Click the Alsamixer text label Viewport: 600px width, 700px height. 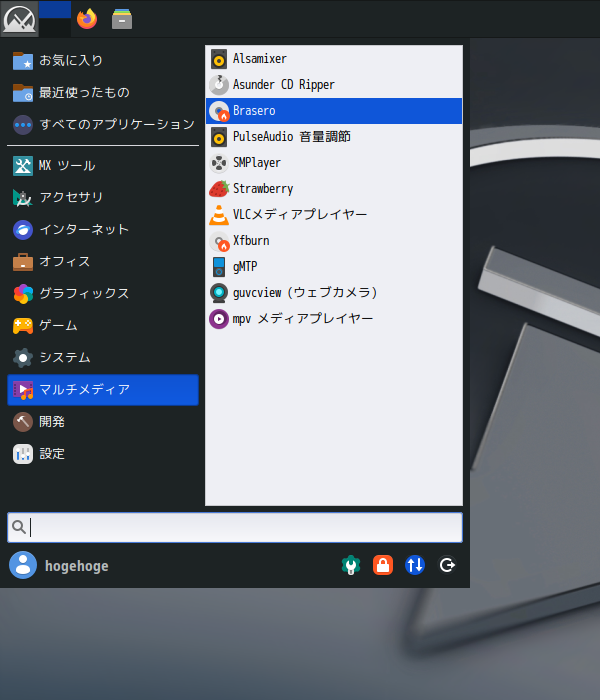click(260, 59)
